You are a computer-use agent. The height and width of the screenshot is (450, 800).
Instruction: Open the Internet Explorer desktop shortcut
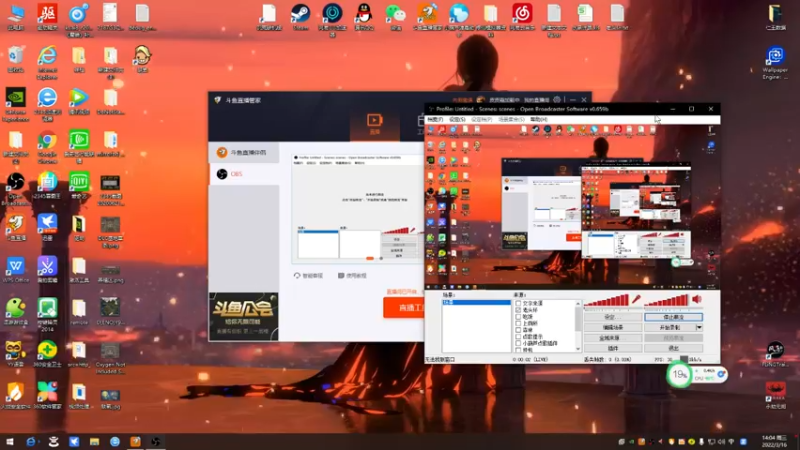[x=47, y=56]
